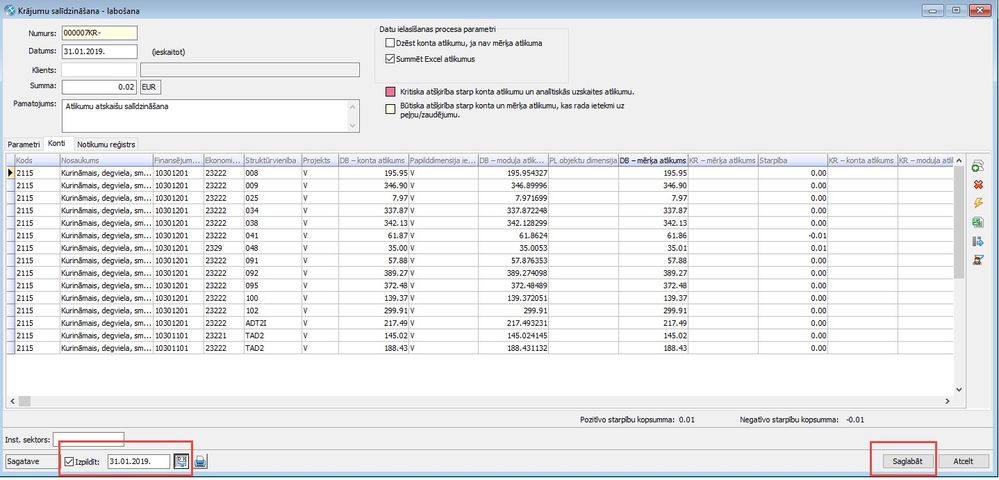Click Finansējum cell 10301101 in 145.02 row
The height and width of the screenshot is (480, 999).
click(x=178, y=336)
